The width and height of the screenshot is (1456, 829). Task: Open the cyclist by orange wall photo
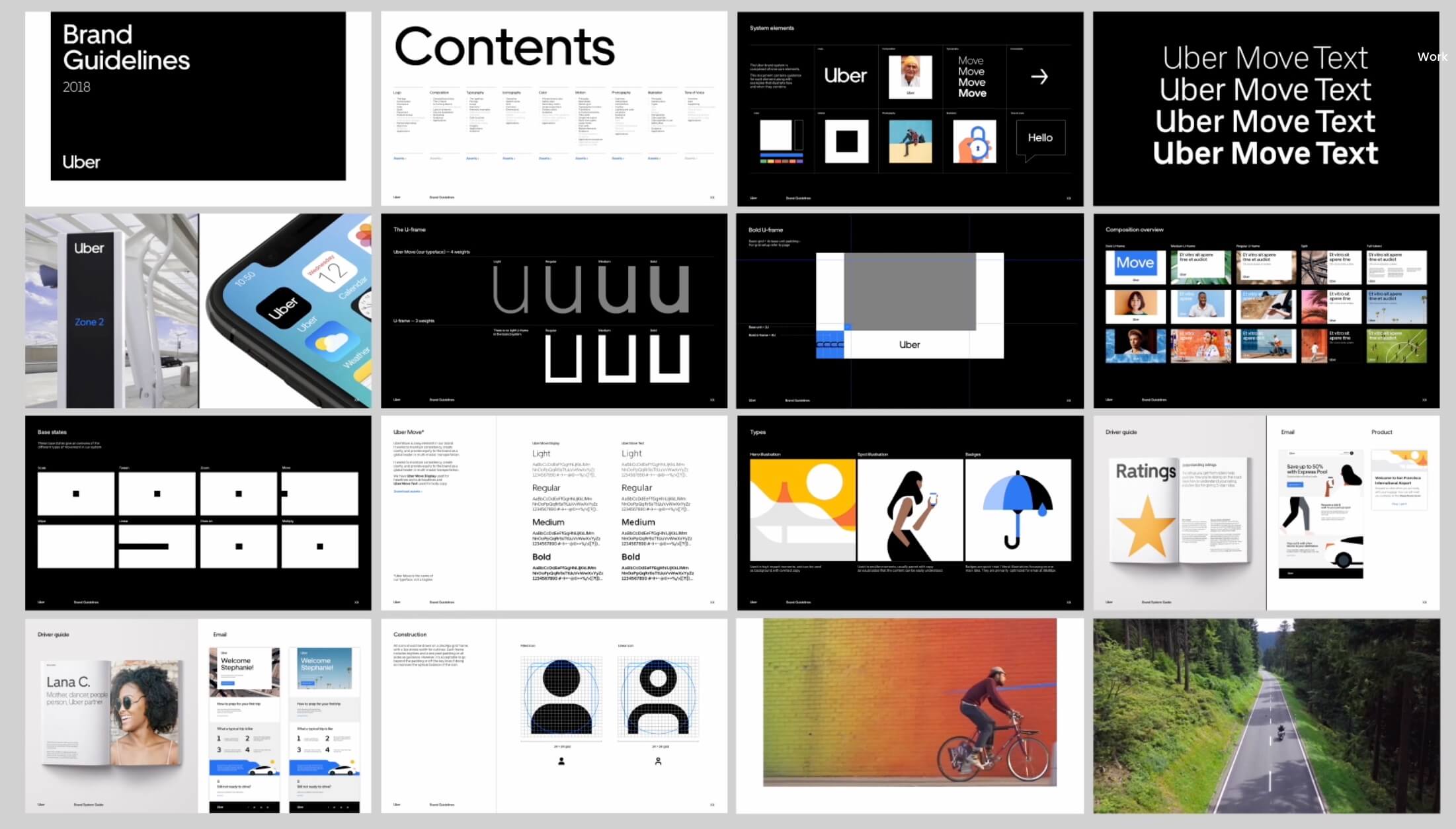pos(910,702)
